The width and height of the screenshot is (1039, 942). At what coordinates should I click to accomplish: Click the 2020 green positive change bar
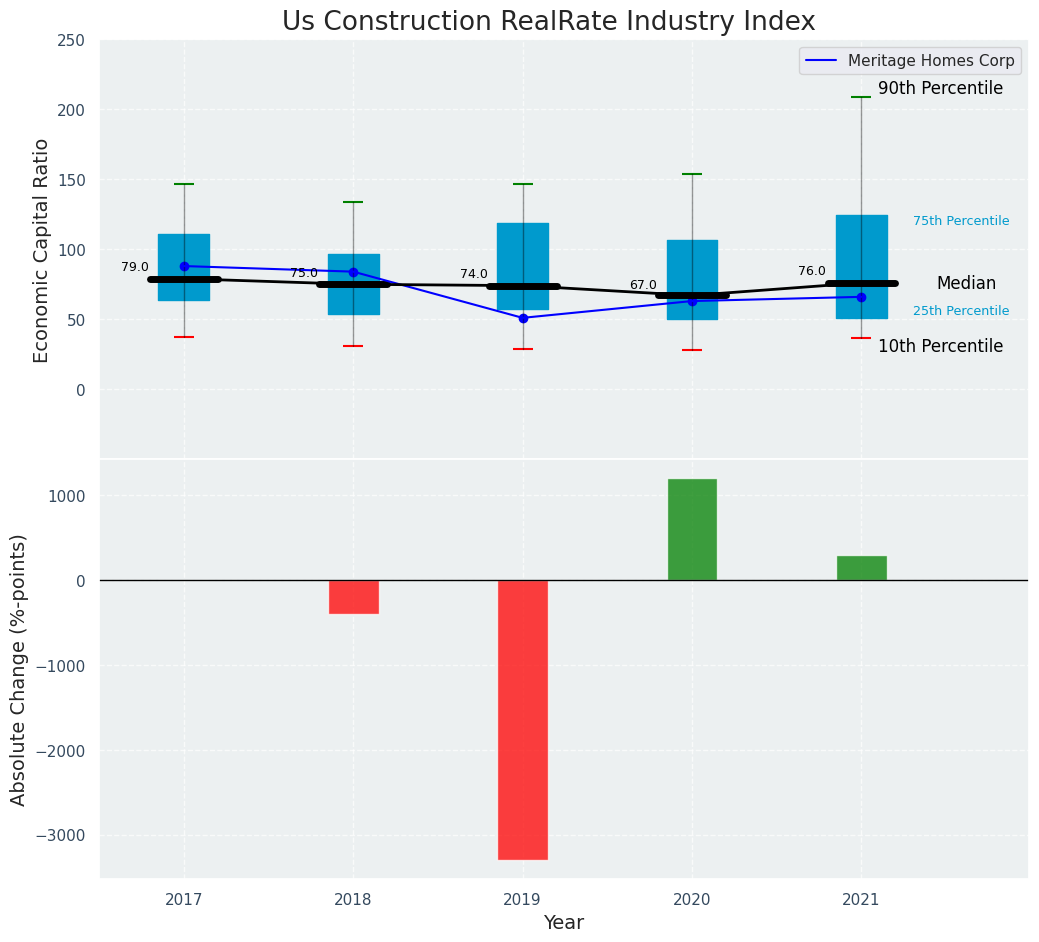[x=692, y=529]
